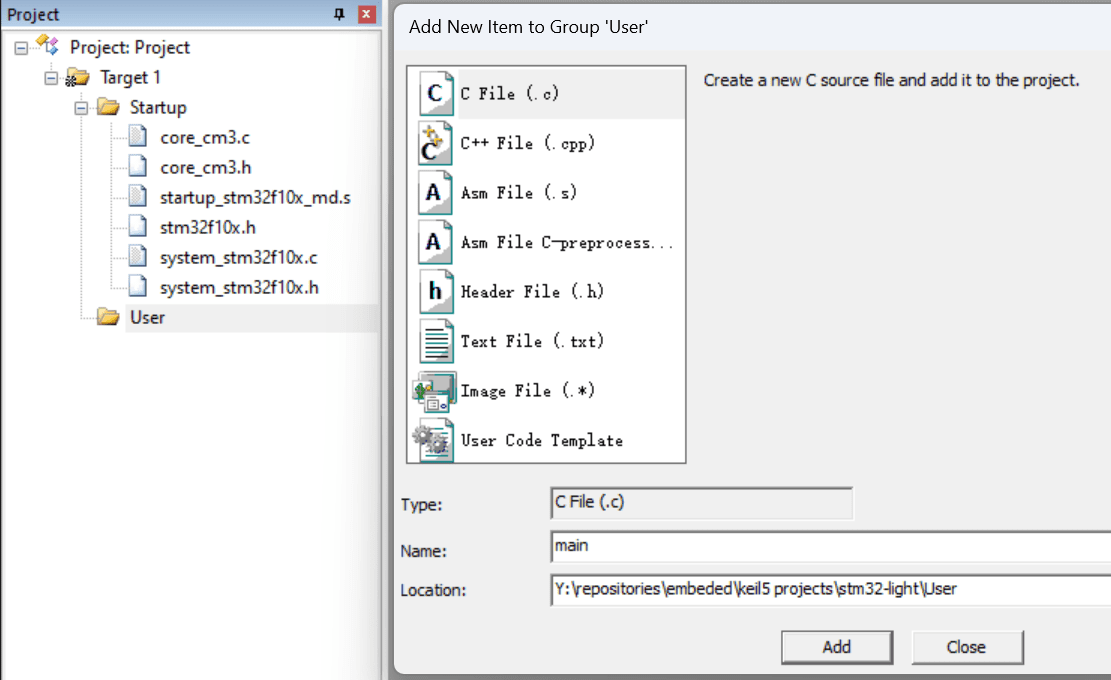Click the Type field showing C File

pyautogui.click(x=701, y=503)
